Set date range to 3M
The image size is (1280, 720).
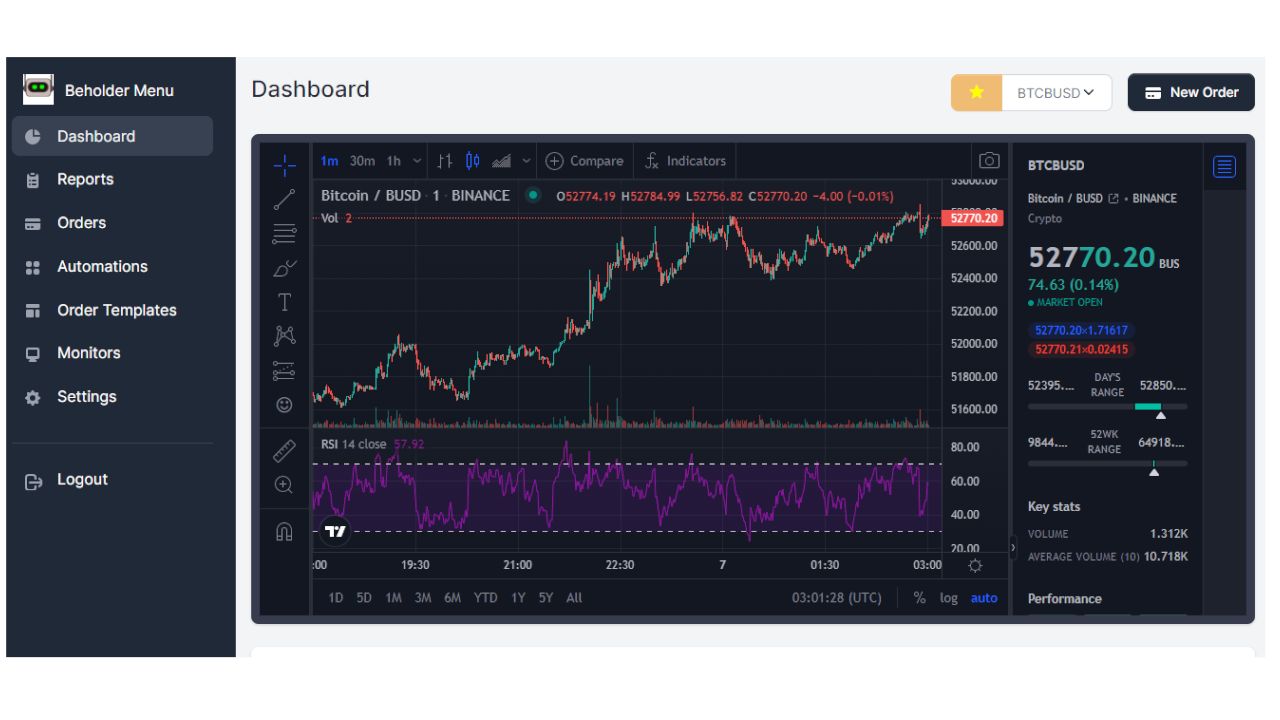[423, 598]
